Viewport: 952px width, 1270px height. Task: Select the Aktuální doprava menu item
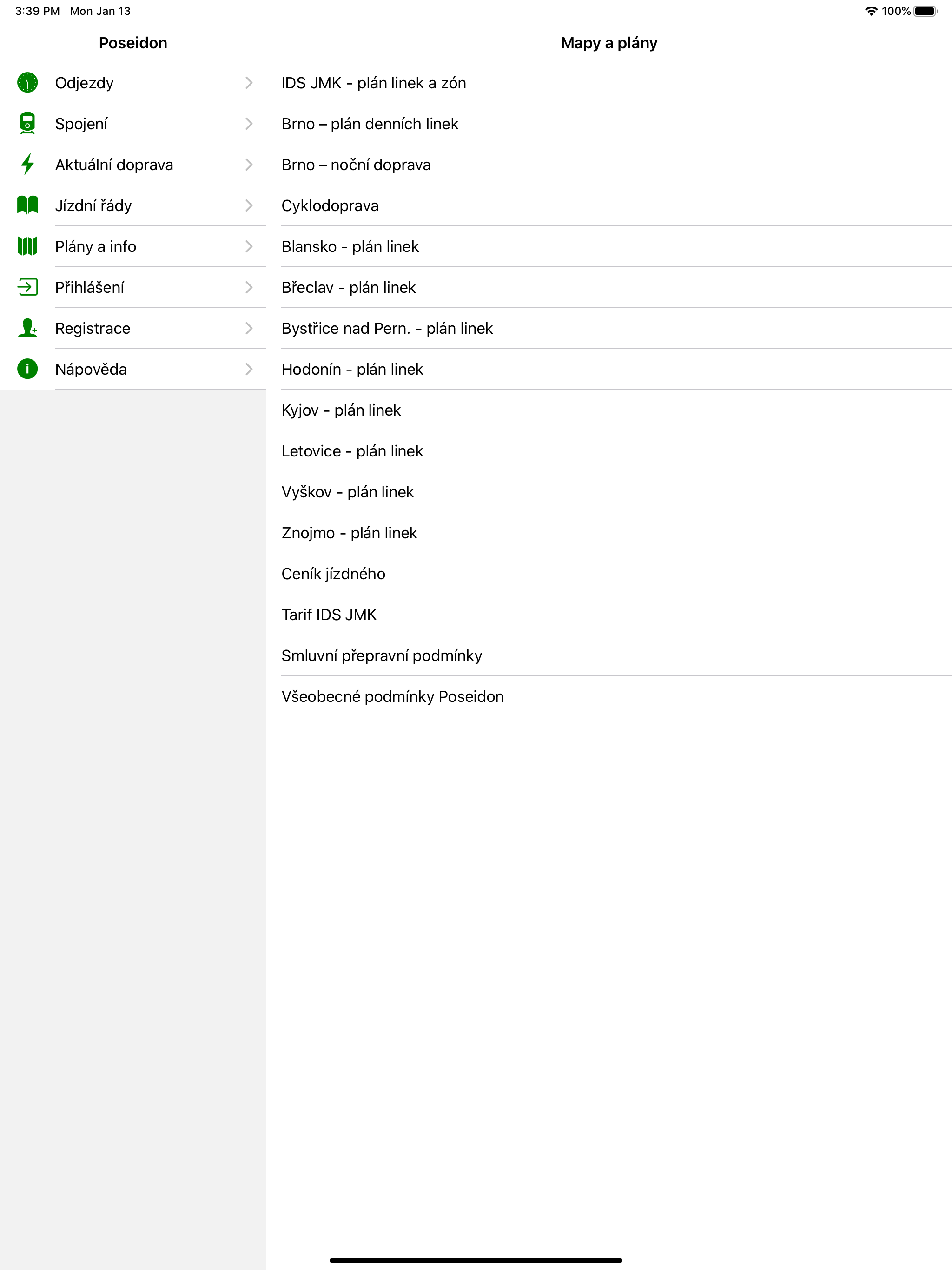point(133,164)
